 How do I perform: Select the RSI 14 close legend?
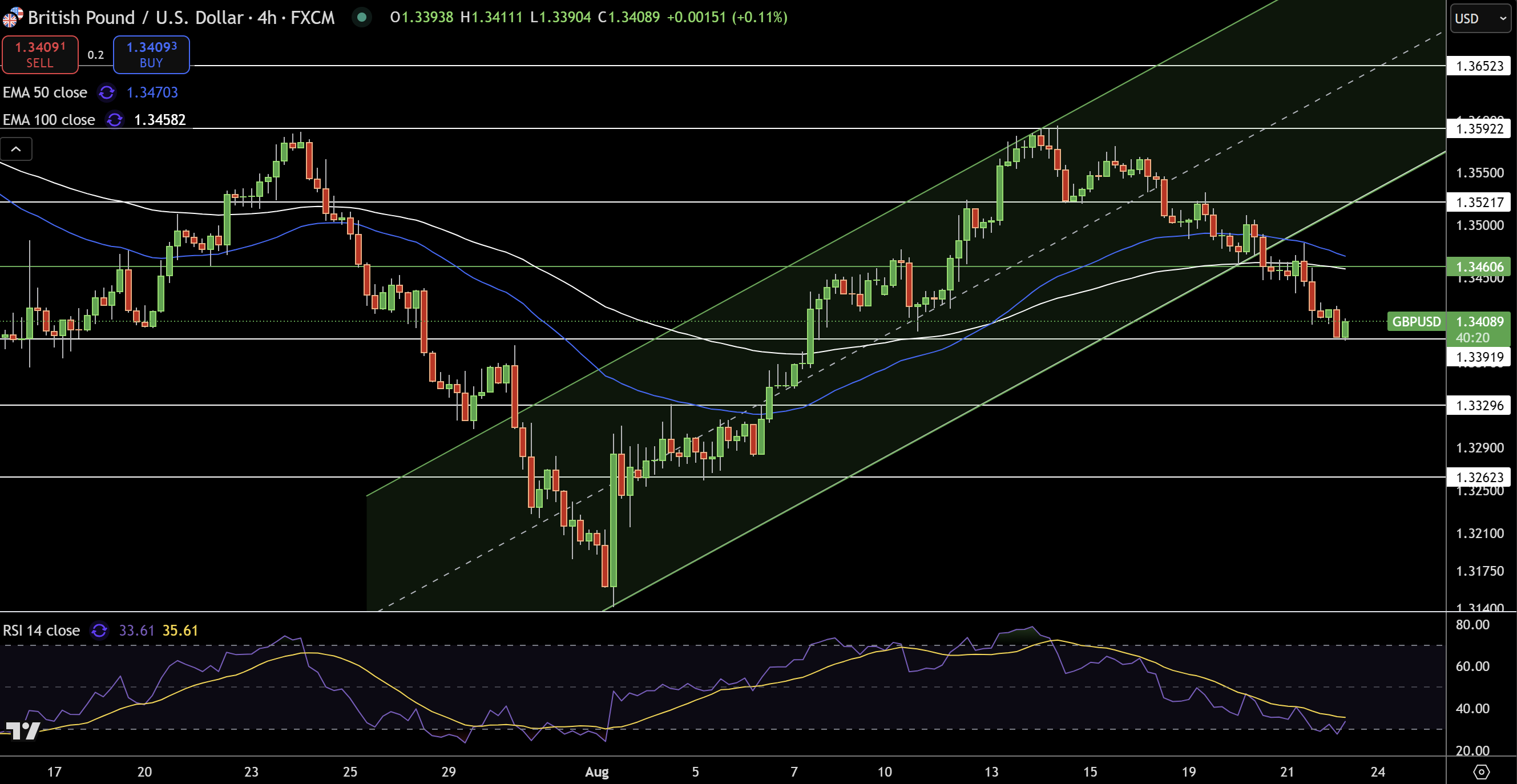(41, 631)
